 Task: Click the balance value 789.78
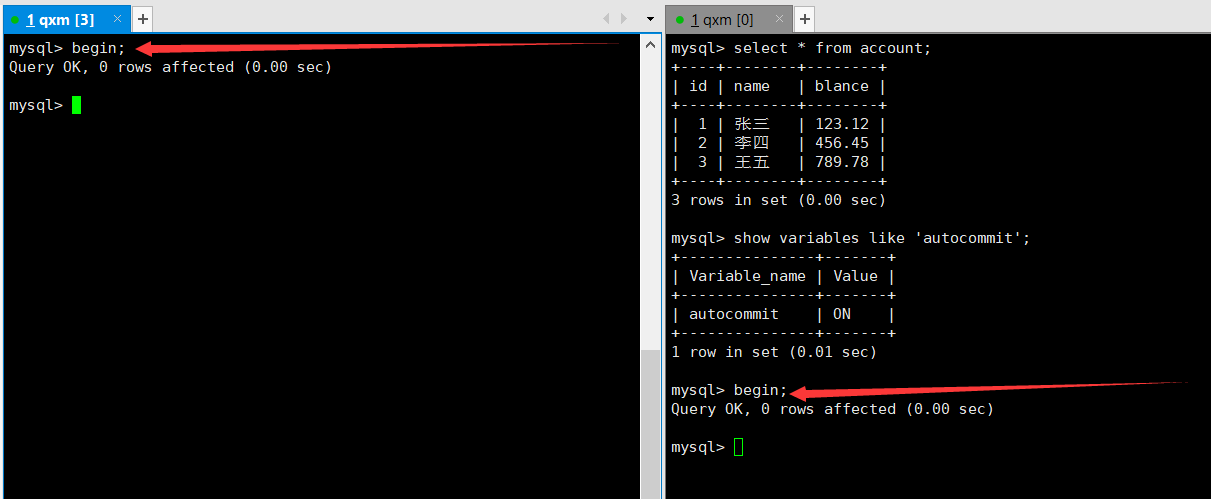coord(841,162)
